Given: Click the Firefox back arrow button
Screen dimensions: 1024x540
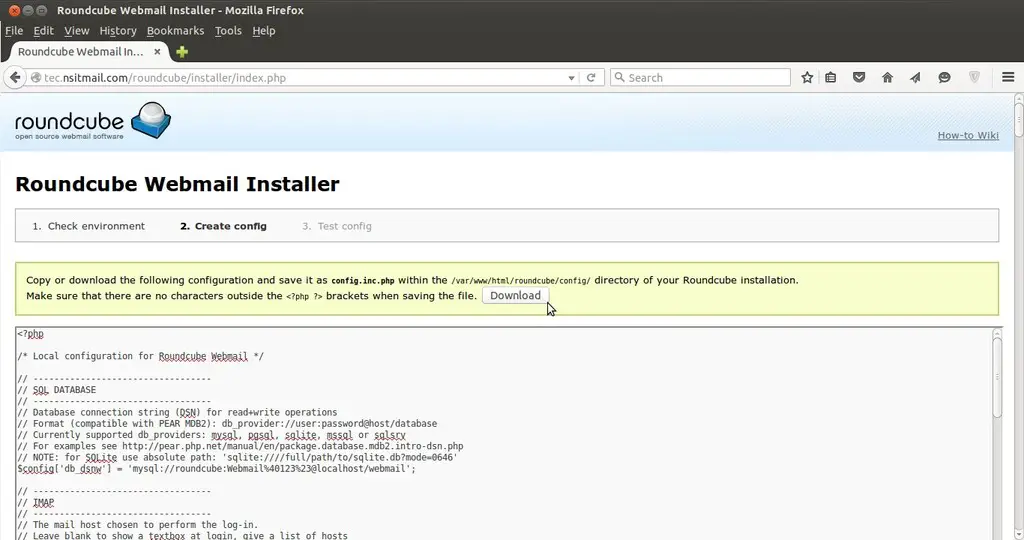Looking at the screenshot, I should (x=15, y=77).
